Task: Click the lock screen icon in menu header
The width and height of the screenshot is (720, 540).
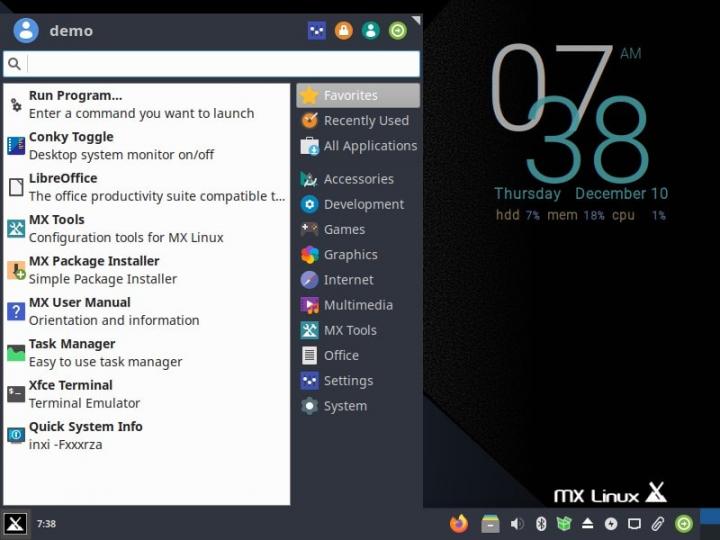Action: tap(344, 31)
